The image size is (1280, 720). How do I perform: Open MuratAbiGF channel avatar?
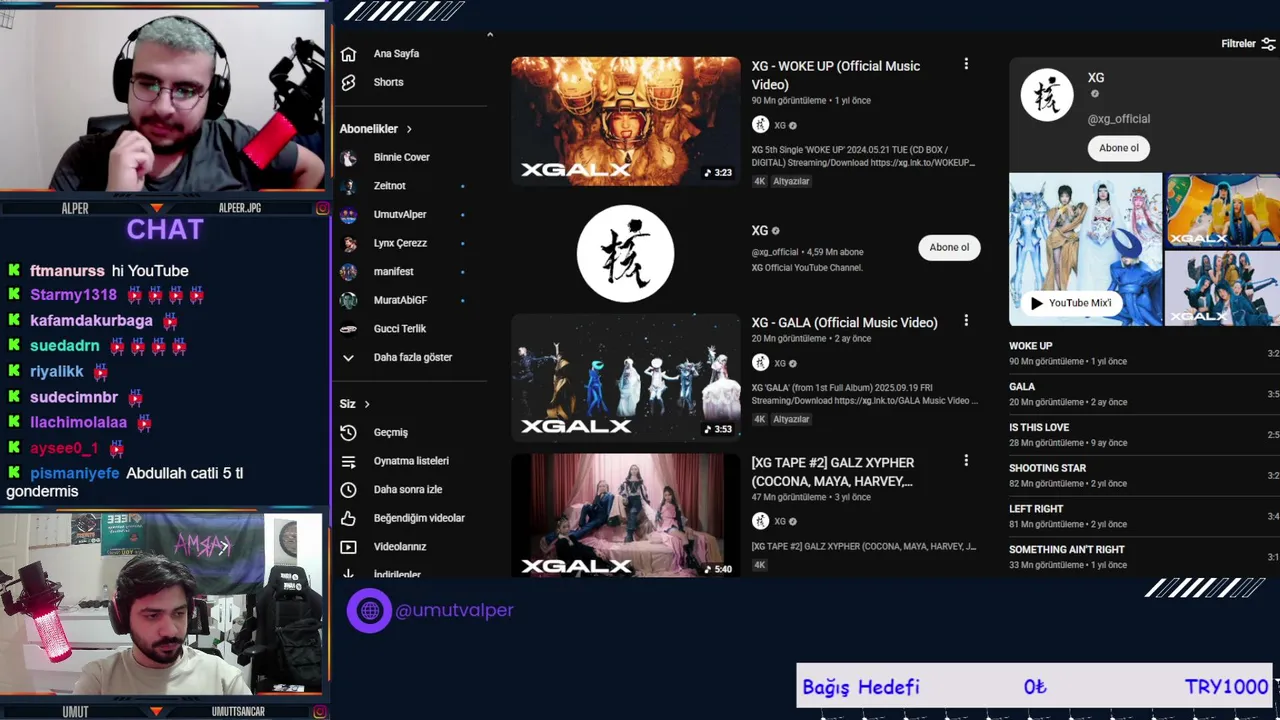click(348, 300)
